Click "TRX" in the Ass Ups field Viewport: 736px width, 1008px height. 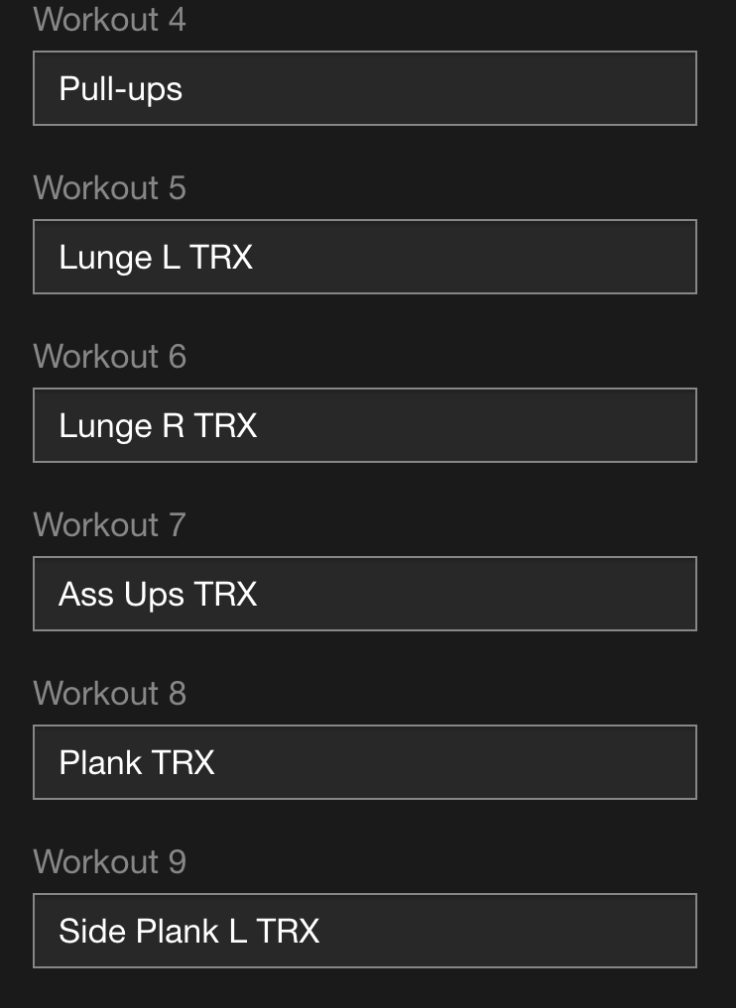(225, 594)
